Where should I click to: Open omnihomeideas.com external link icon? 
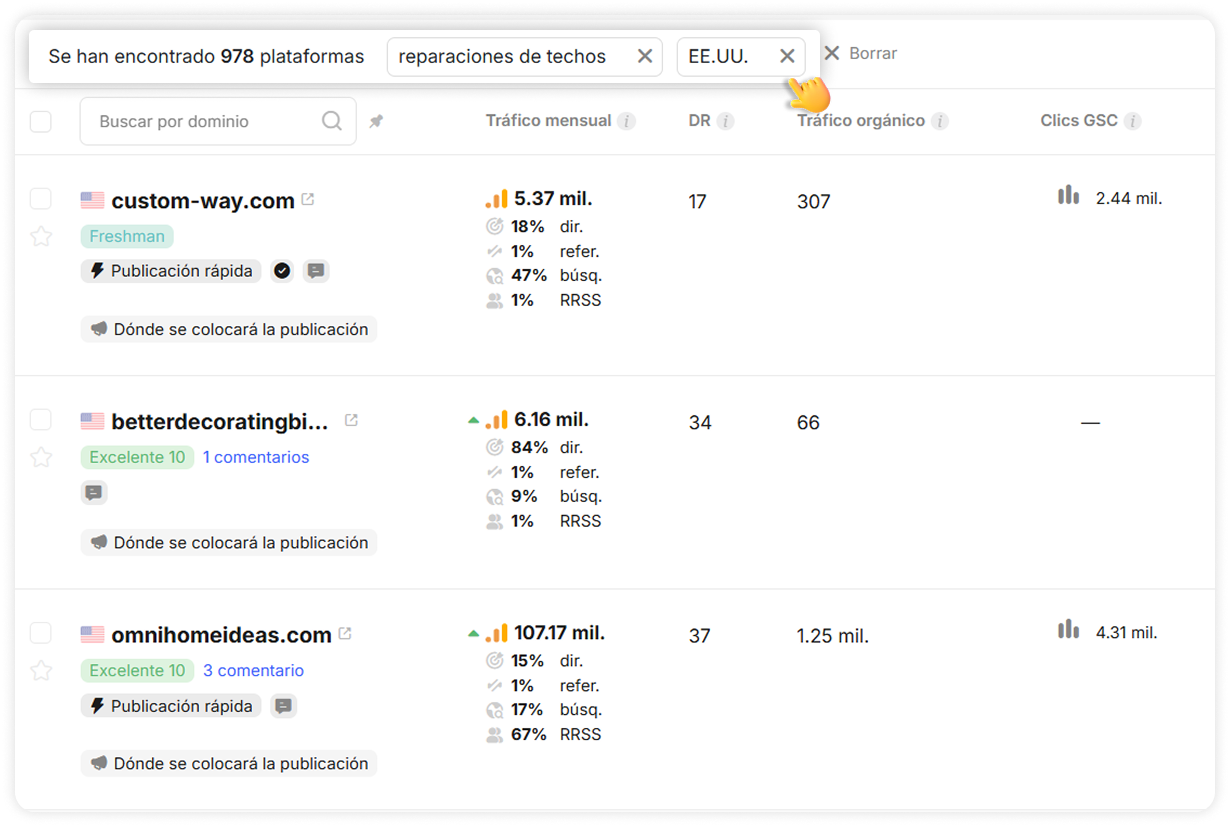(345, 633)
